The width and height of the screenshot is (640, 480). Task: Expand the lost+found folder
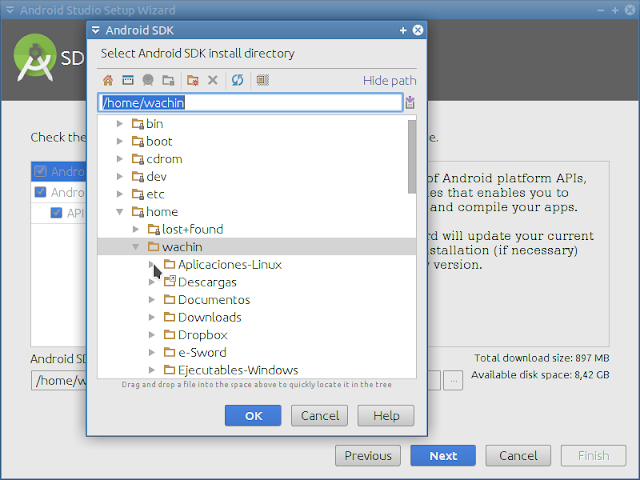tap(136, 229)
